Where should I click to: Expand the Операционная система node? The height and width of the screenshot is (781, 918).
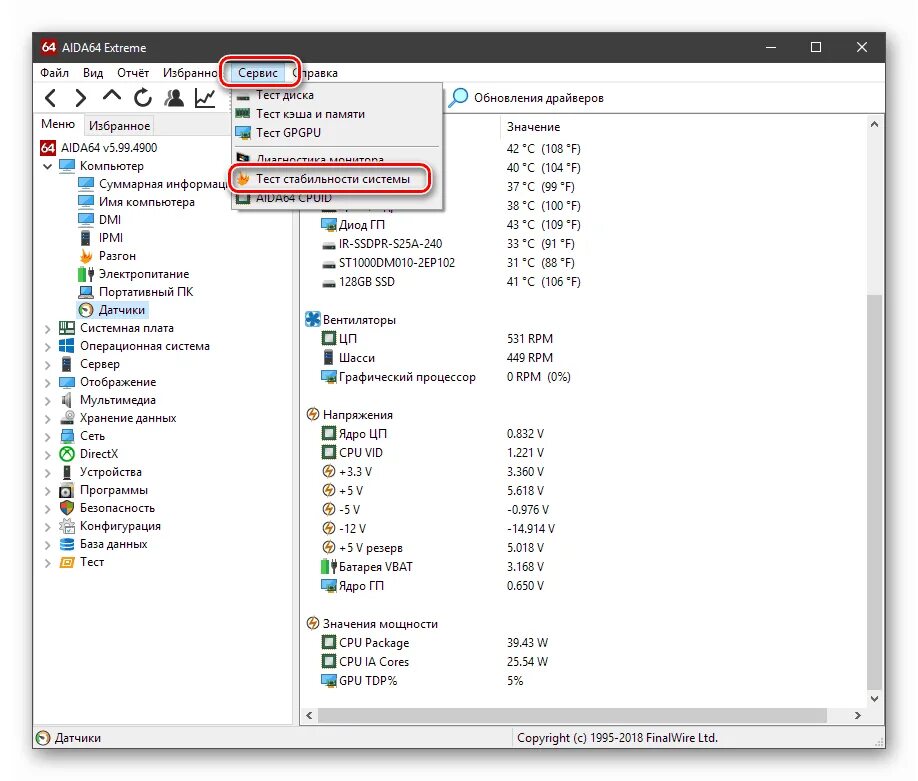[47, 347]
